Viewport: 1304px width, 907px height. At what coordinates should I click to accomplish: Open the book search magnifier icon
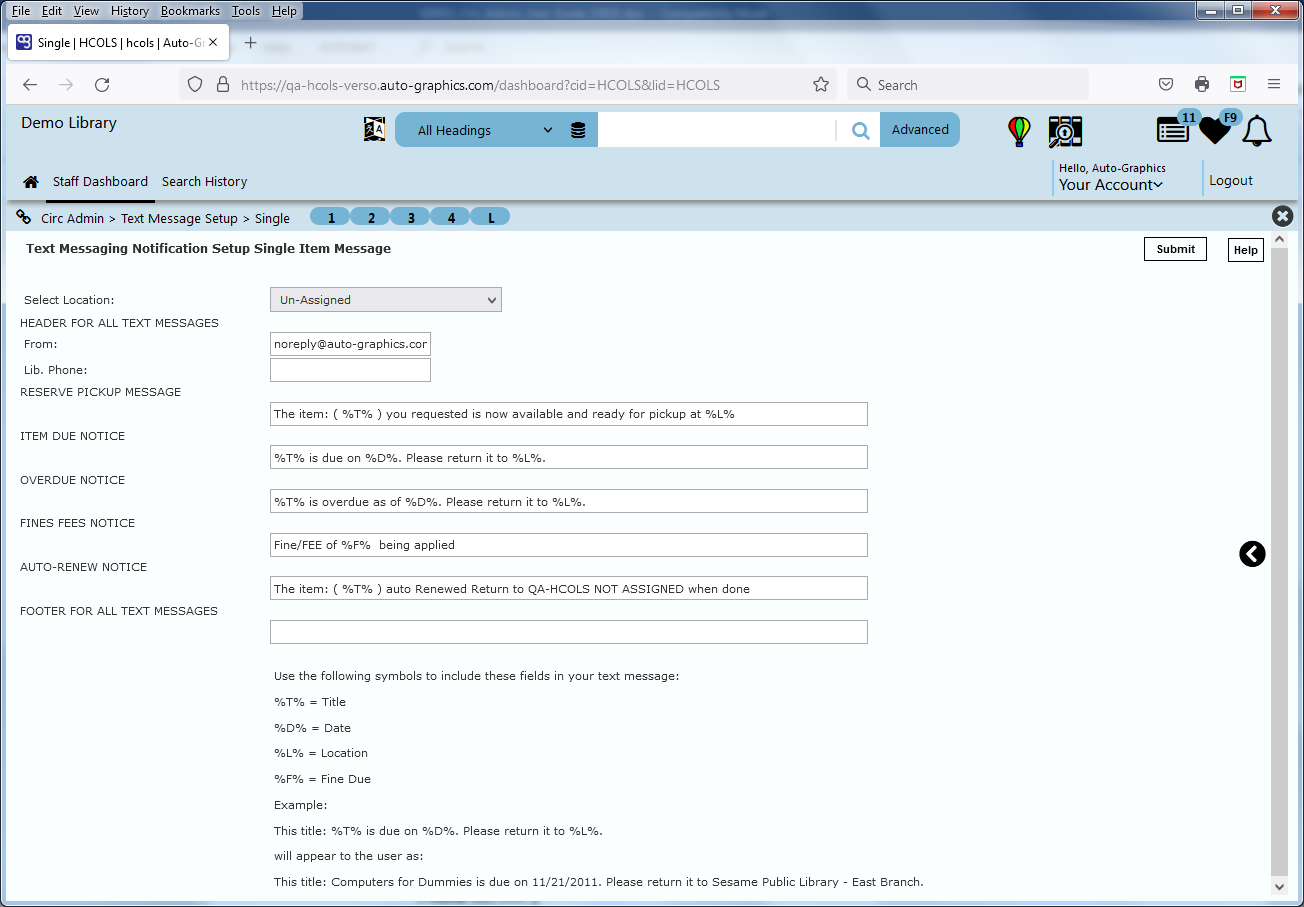coord(1065,131)
